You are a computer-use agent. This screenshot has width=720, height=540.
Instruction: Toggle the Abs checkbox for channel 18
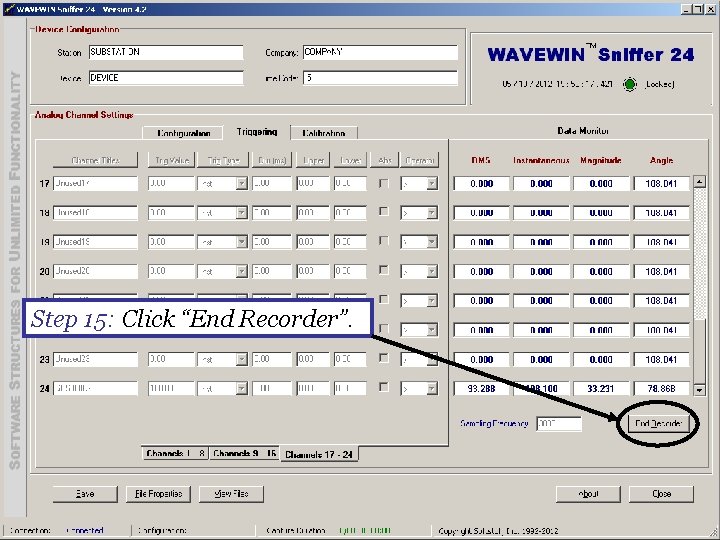click(x=384, y=212)
